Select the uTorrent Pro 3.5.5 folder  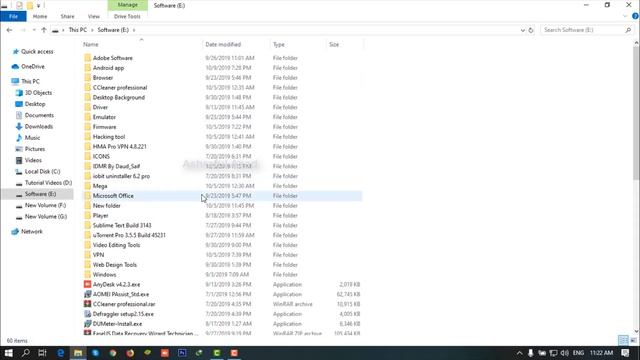(x=129, y=235)
